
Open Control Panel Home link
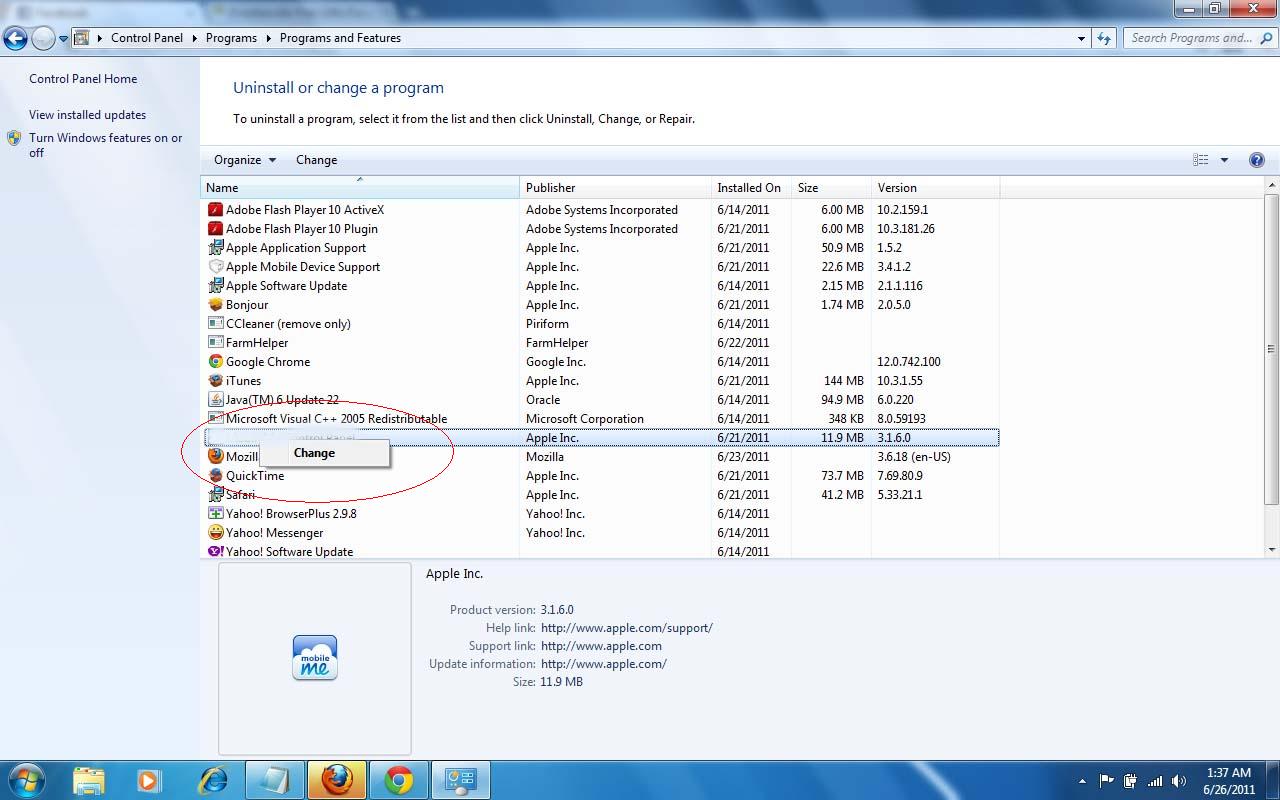83,79
